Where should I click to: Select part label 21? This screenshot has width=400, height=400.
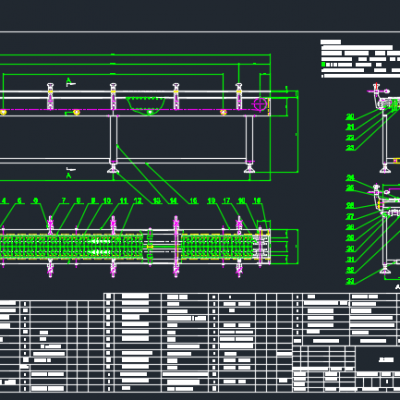pos(350,127)
